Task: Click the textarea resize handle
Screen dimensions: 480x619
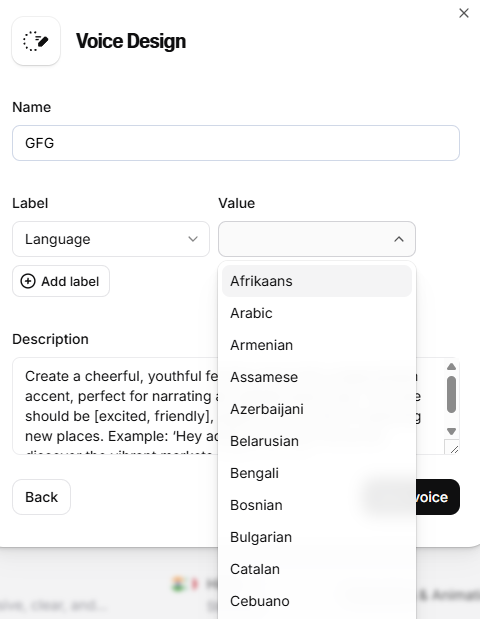Action: [454, 449]
